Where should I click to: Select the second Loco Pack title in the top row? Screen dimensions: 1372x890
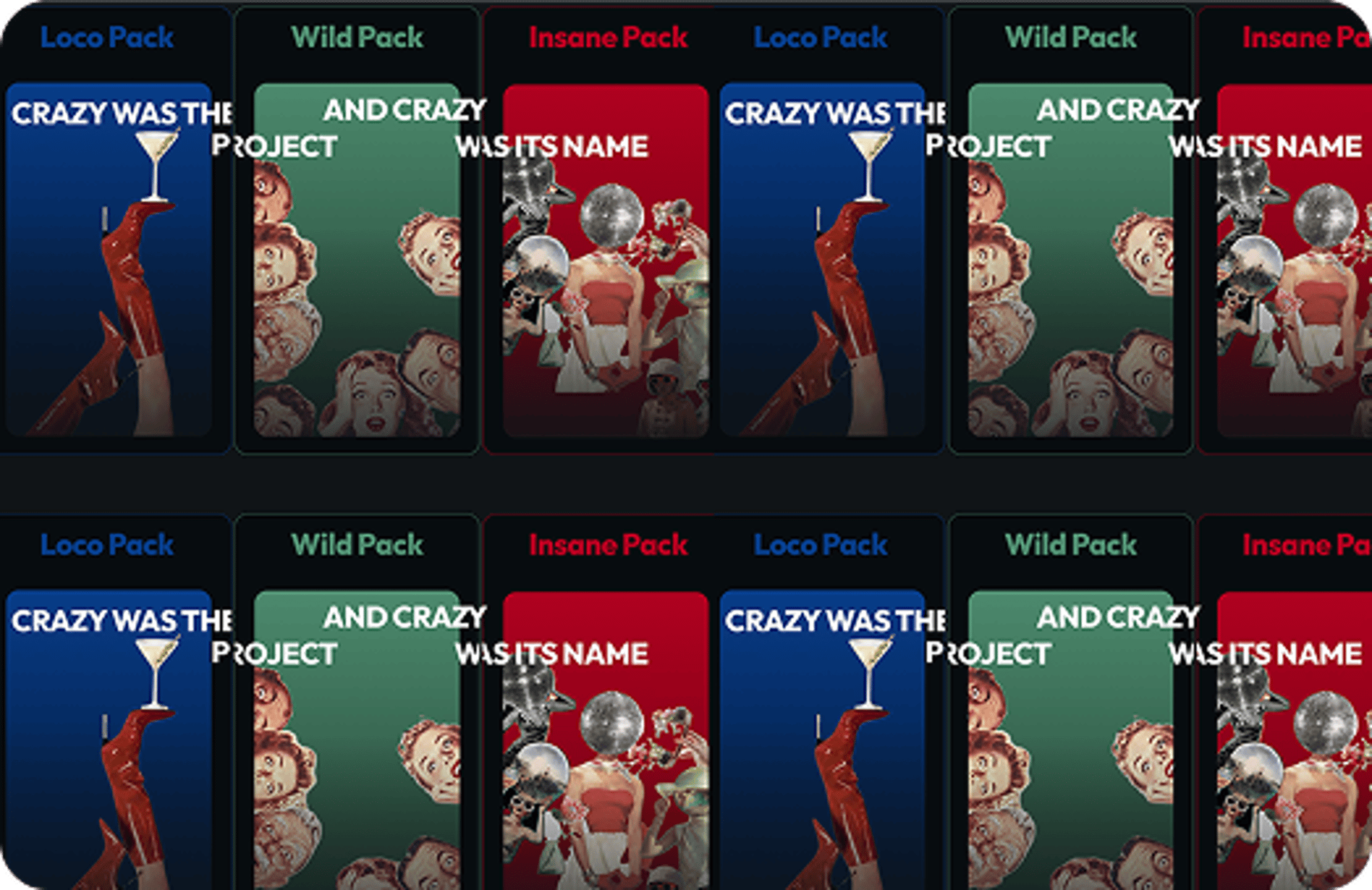coord(820,37)
